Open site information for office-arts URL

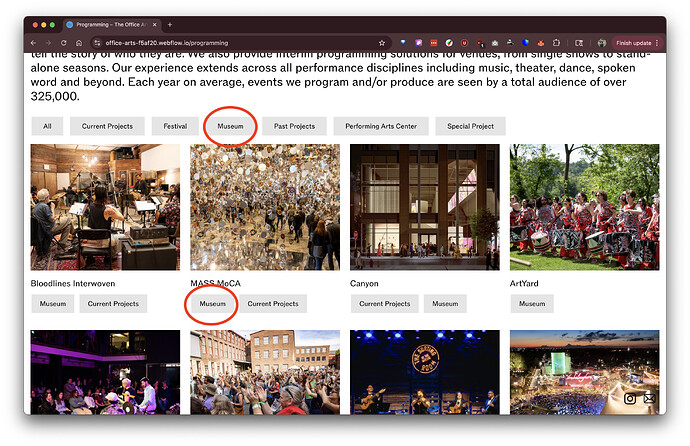[97, 43]
